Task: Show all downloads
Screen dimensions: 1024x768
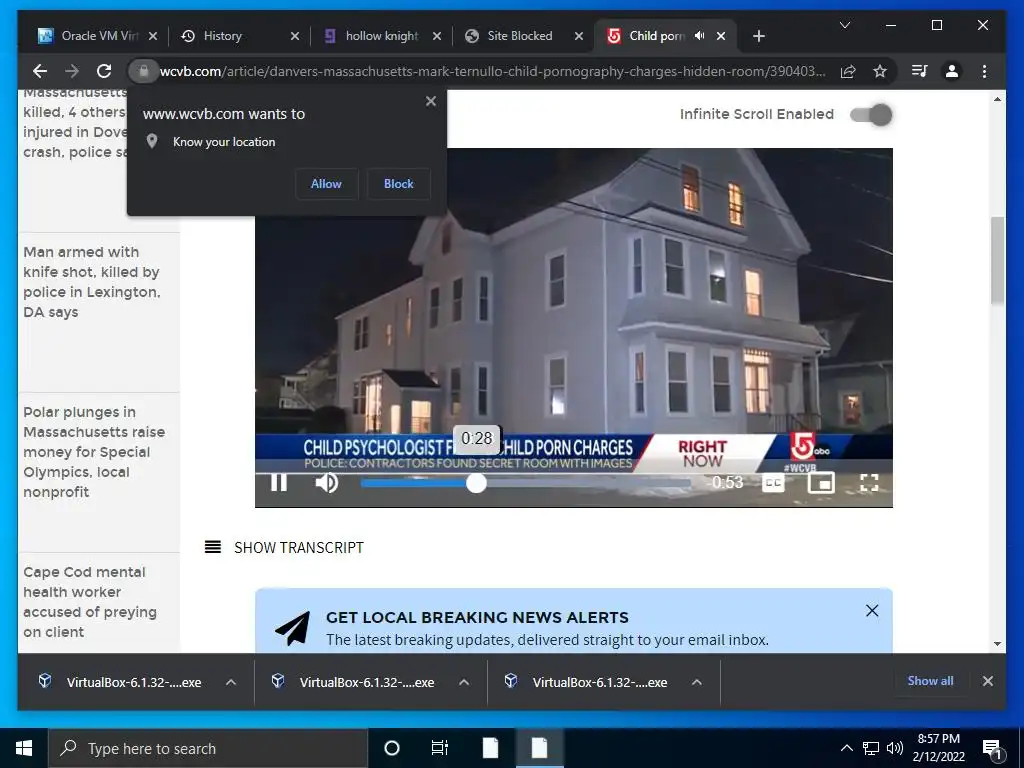Action: [x=930, y=680]
